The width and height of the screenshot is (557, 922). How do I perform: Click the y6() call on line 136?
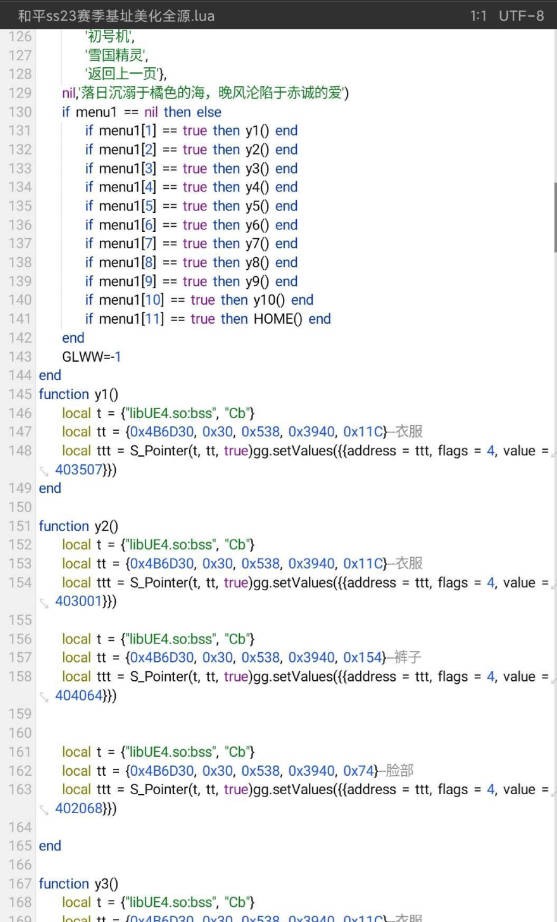[257, 225]
